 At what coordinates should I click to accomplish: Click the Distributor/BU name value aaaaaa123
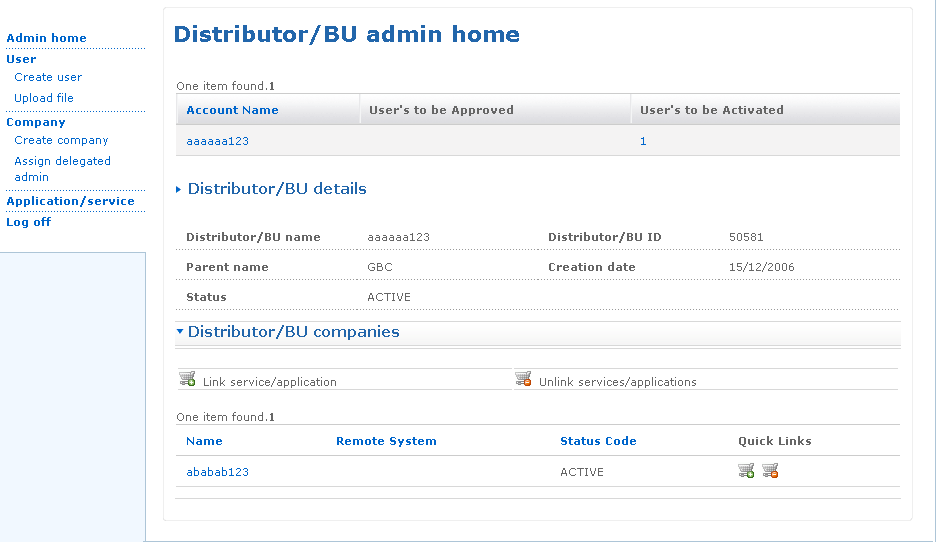coord(398,237)
